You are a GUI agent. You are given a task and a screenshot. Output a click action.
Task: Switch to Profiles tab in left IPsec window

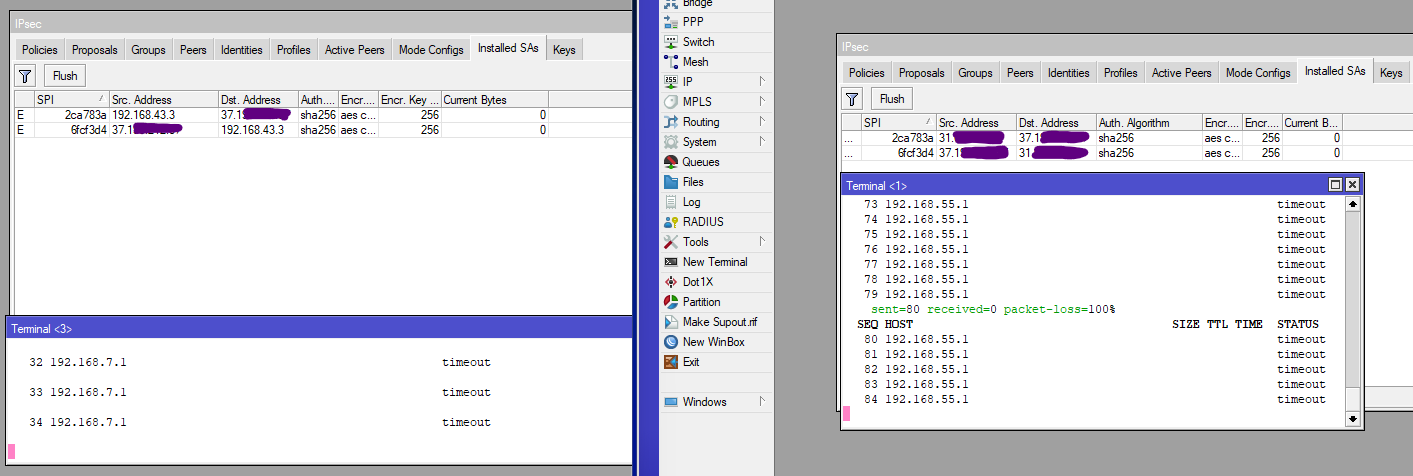pyautogui.click(x=294, y=50)
